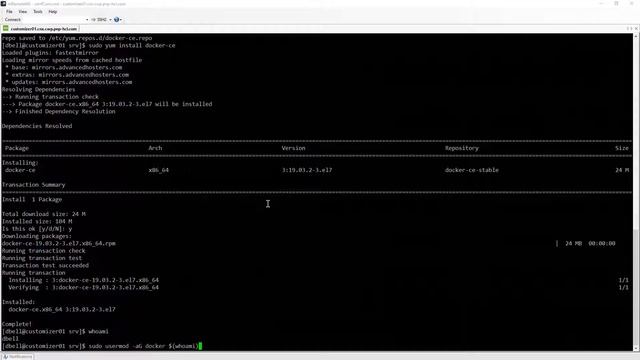Click the 'Package' column header text

pos(17,148)
